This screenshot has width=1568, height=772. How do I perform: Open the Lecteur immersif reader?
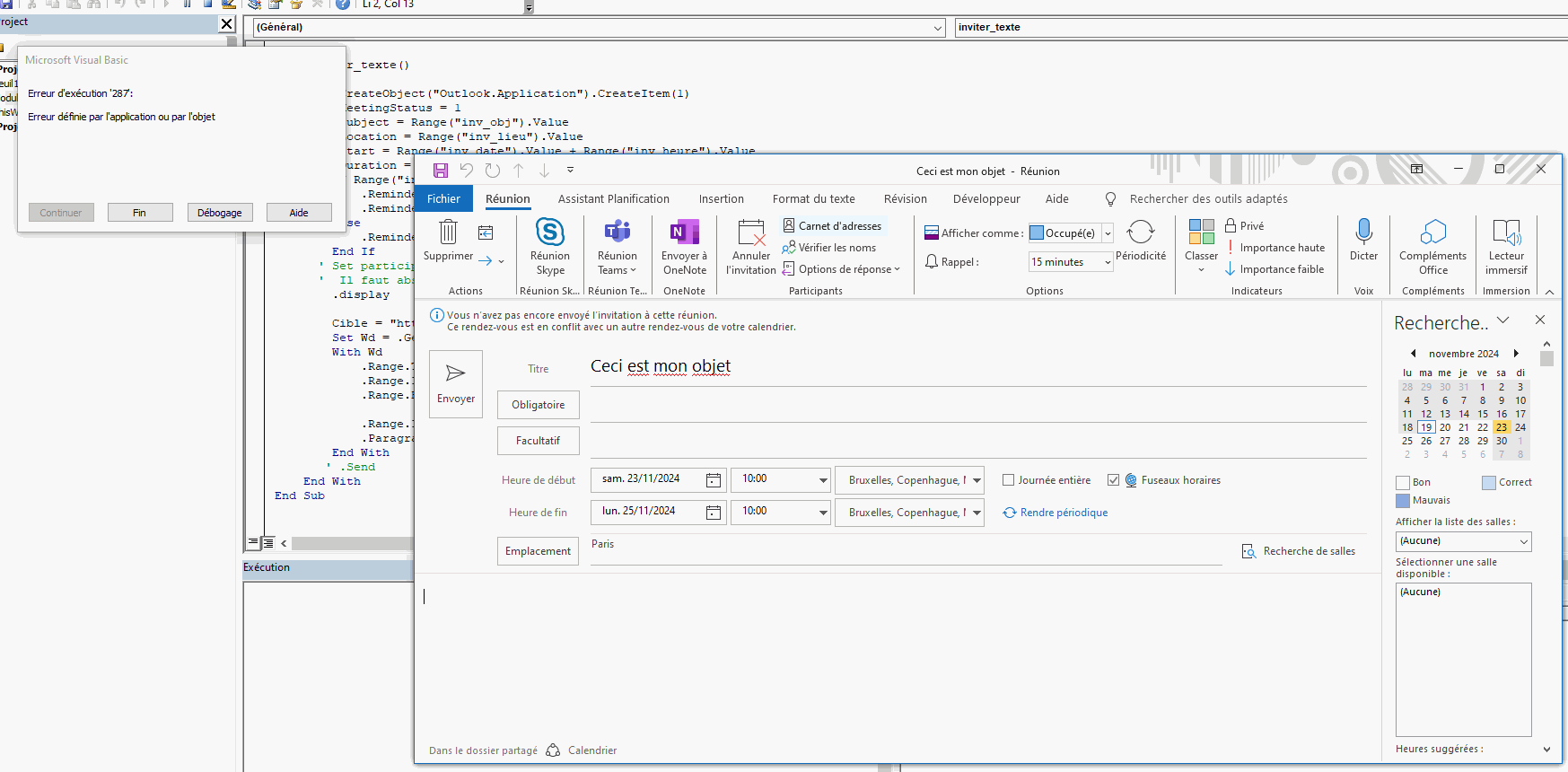pyautogui.click(x=1506, y=232)
